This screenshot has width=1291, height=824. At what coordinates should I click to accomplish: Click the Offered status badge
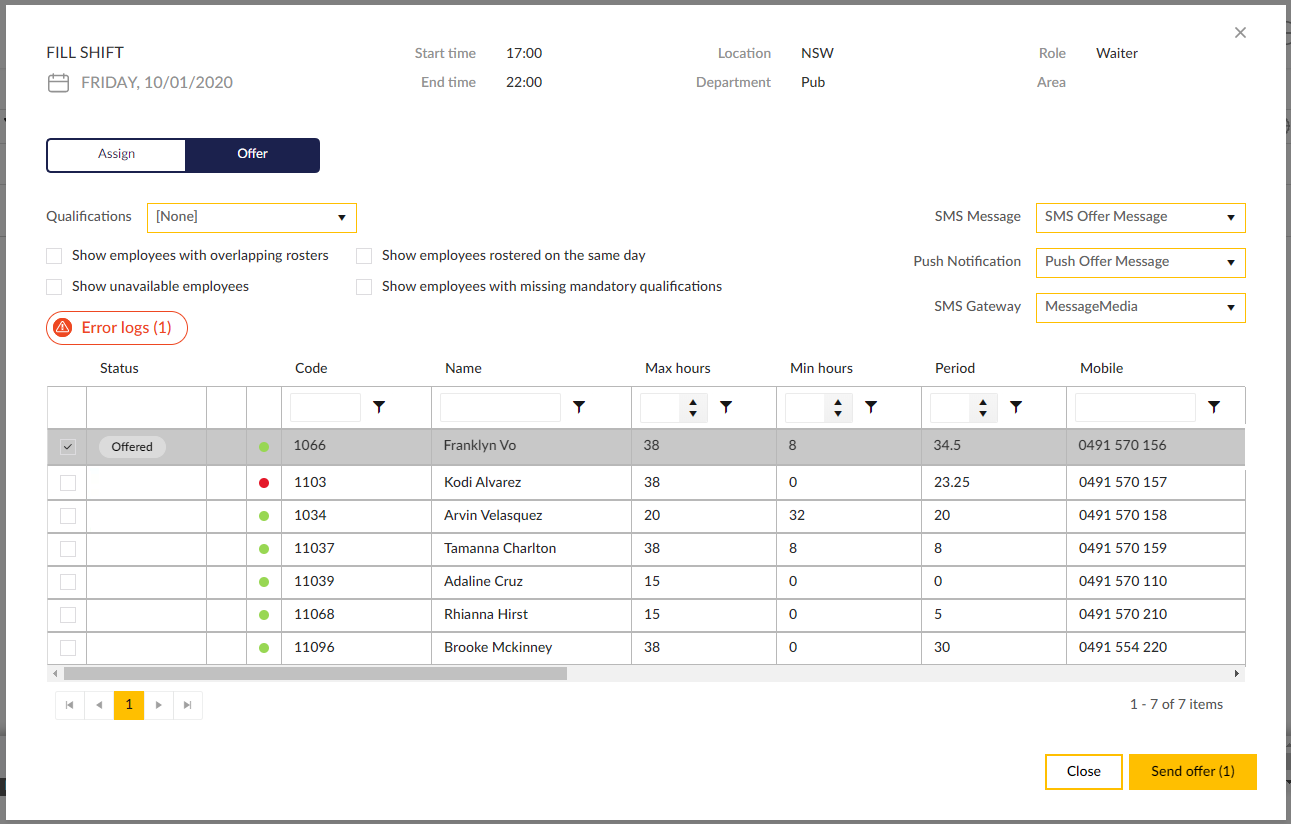click(x=132, y=447)
